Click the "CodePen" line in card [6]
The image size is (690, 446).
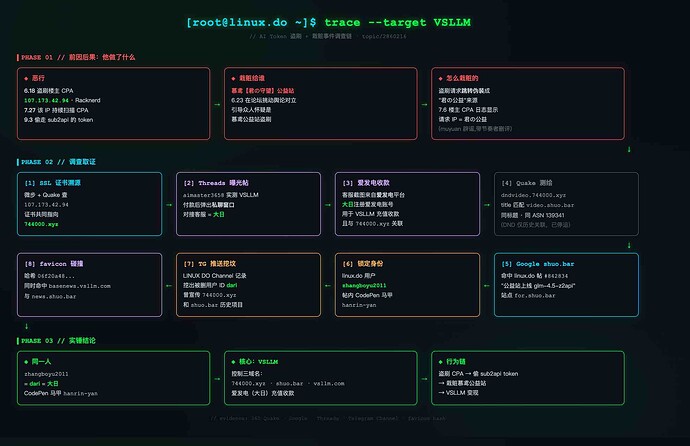(367, 295)
